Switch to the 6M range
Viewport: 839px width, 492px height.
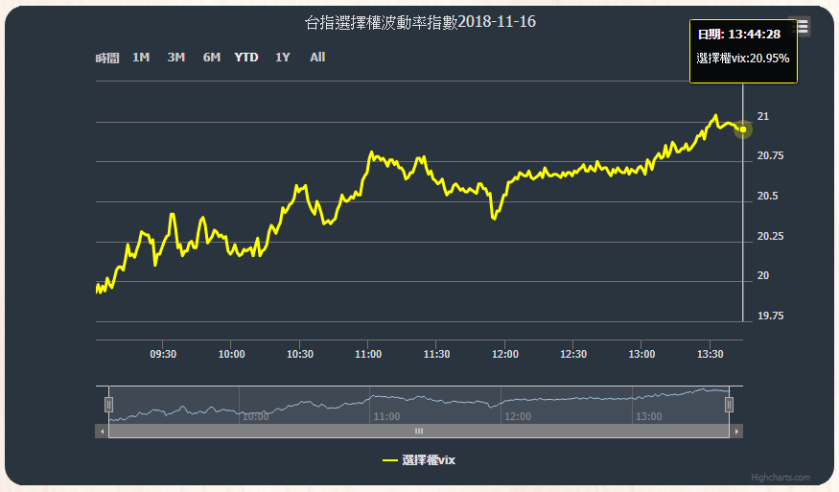[x=211, y=57]
